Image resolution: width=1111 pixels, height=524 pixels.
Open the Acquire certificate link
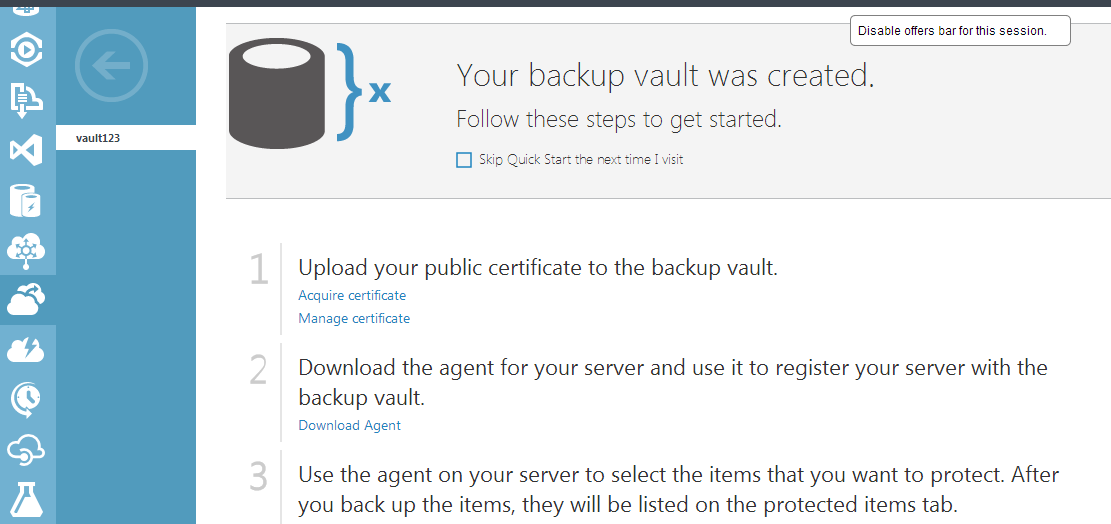click(352, 295)
